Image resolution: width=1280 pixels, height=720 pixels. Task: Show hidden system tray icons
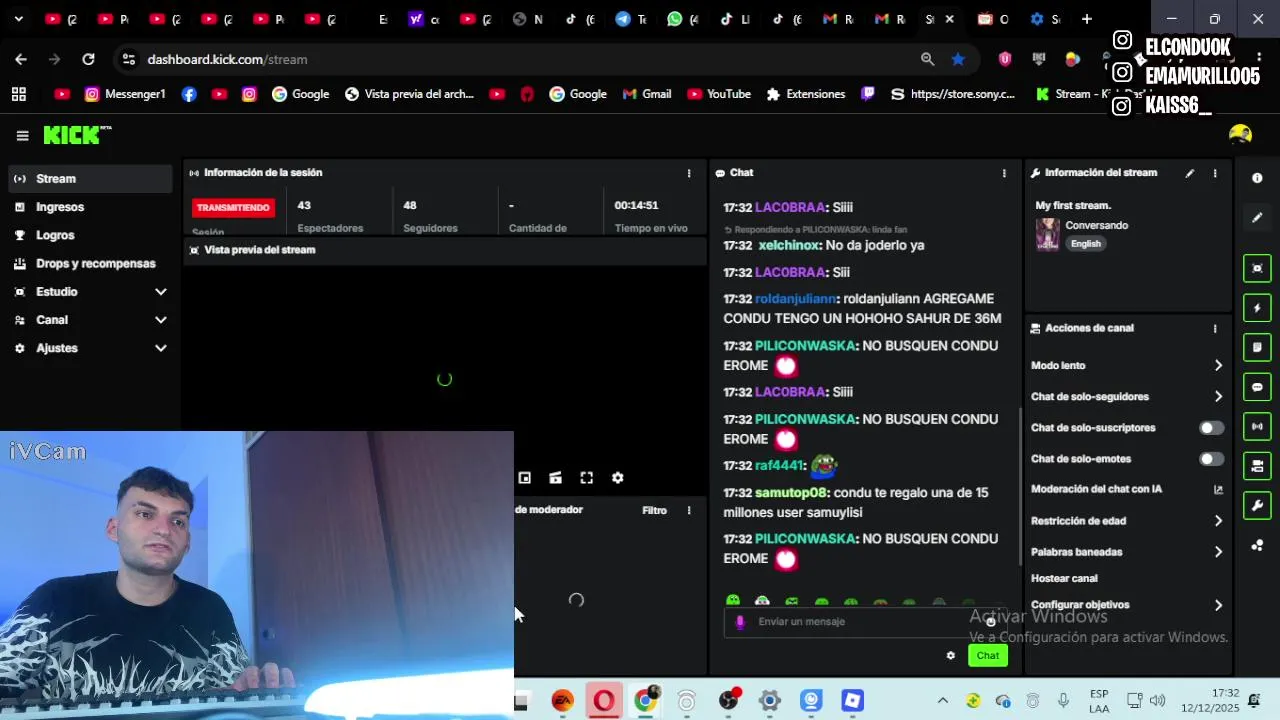(x=942, y=701)
